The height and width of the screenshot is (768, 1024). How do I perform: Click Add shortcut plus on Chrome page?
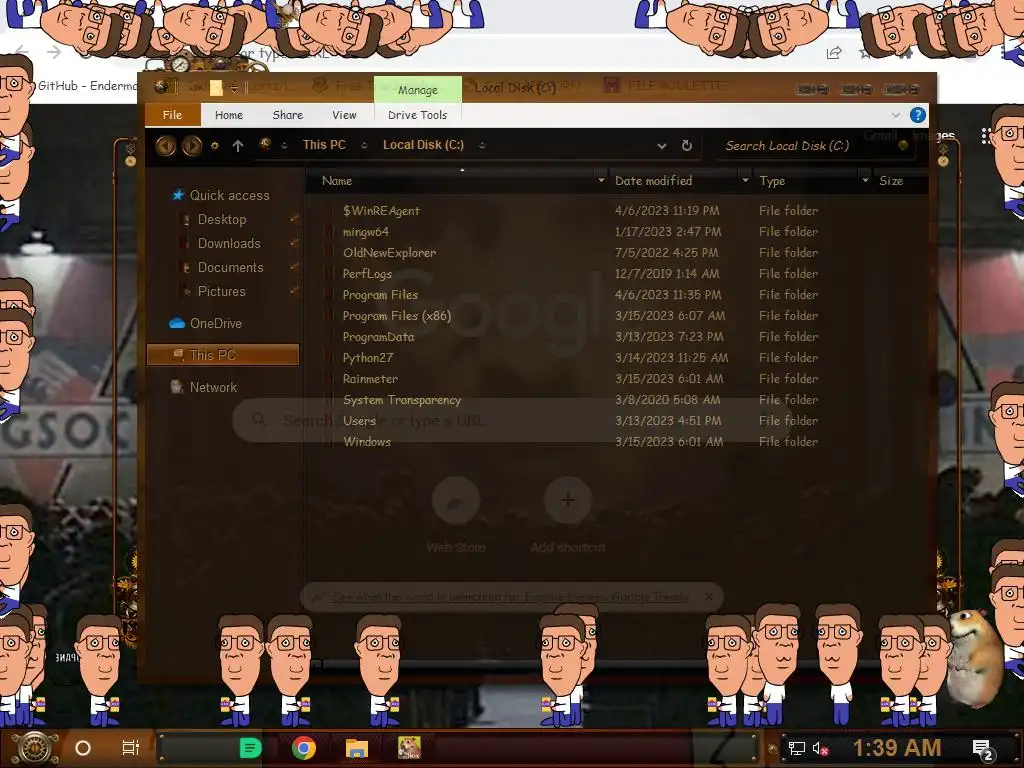(568, 500)
